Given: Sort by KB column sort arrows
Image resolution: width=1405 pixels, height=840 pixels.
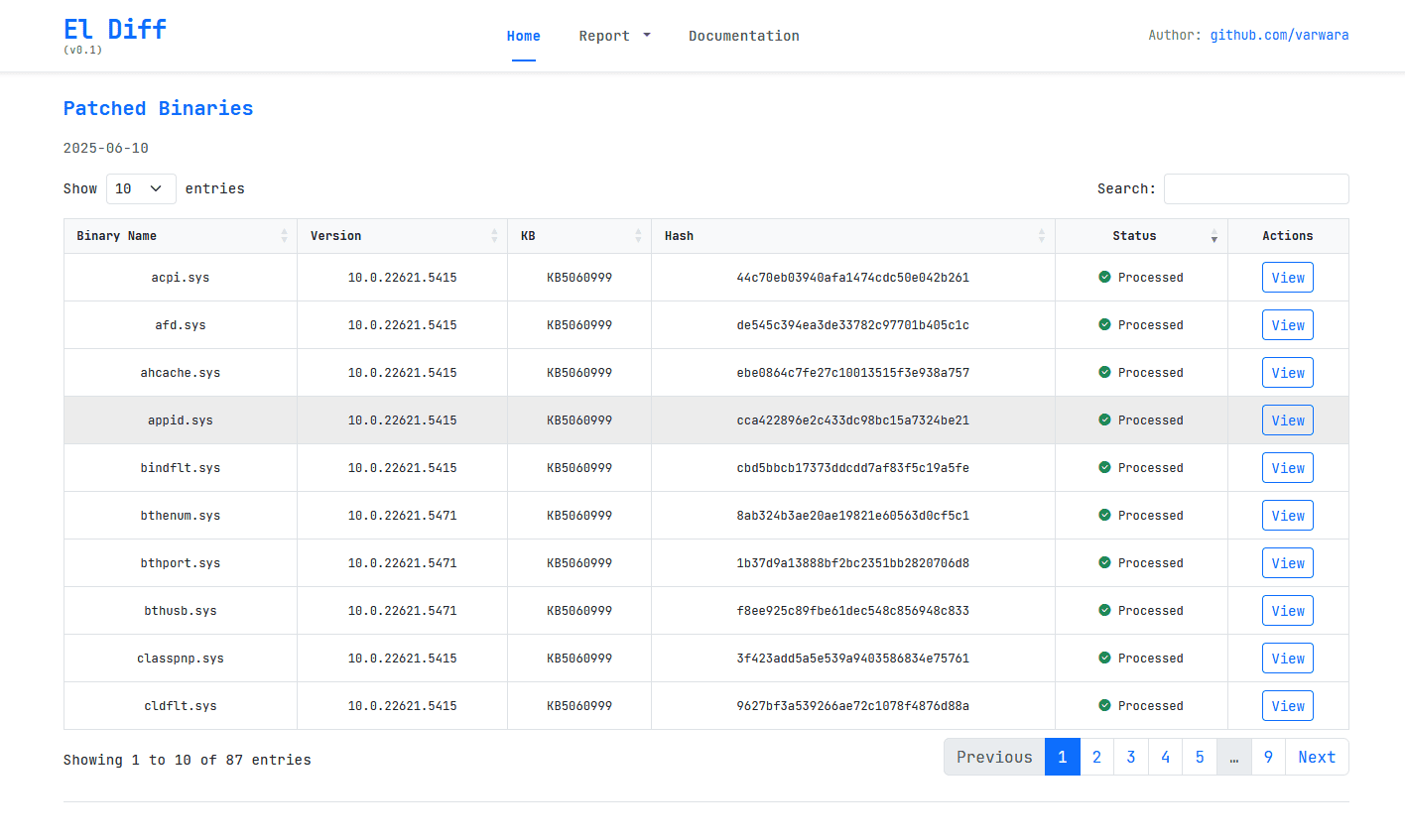Looking at the screenshot, I should pyautogui.click(x=638, y=236).
